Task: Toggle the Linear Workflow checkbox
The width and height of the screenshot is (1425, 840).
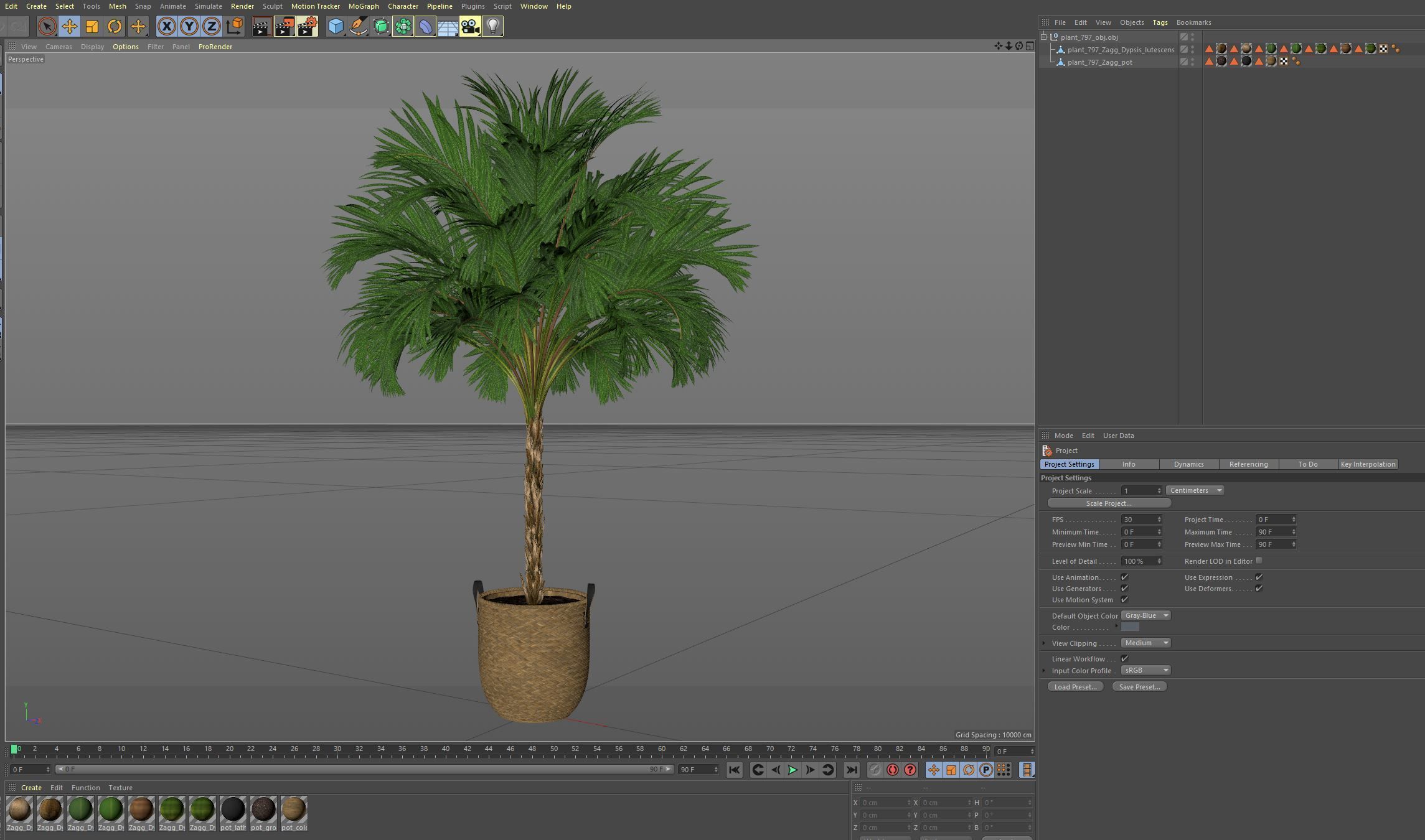Action: tap(1124, 658)
